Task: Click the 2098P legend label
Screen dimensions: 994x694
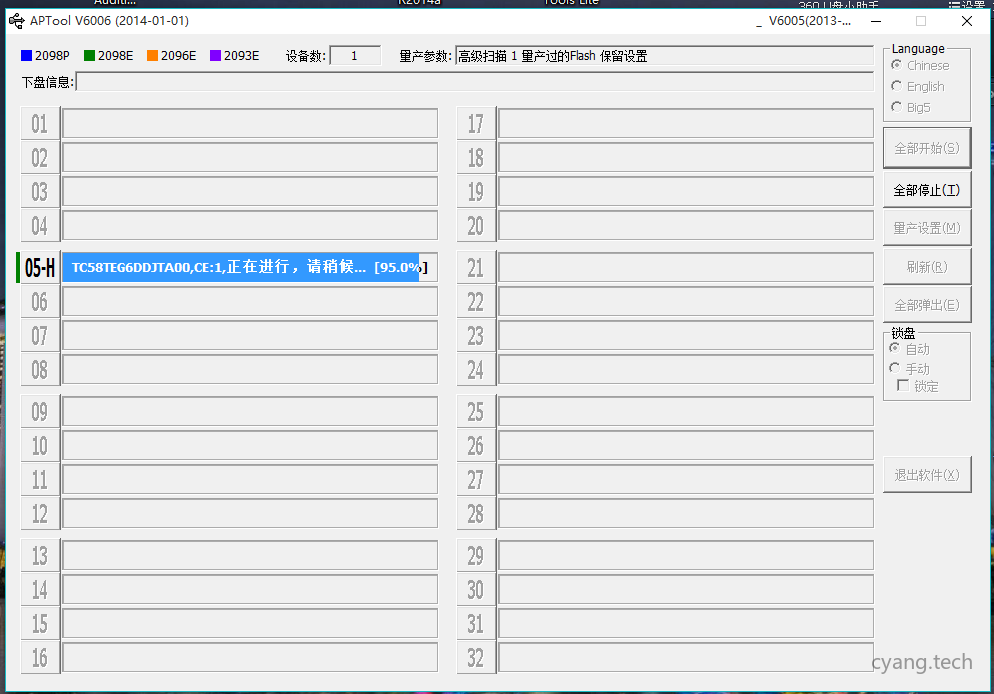Action: point(52,56)
